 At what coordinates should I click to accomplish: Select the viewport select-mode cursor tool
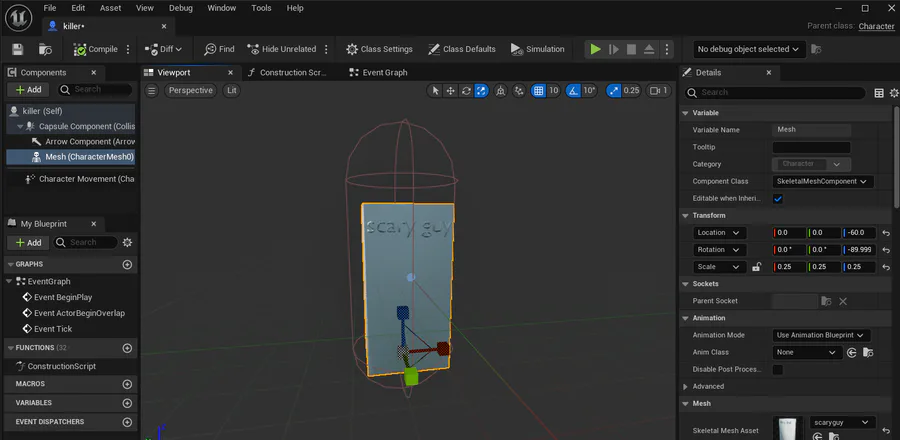click(435, 91)
